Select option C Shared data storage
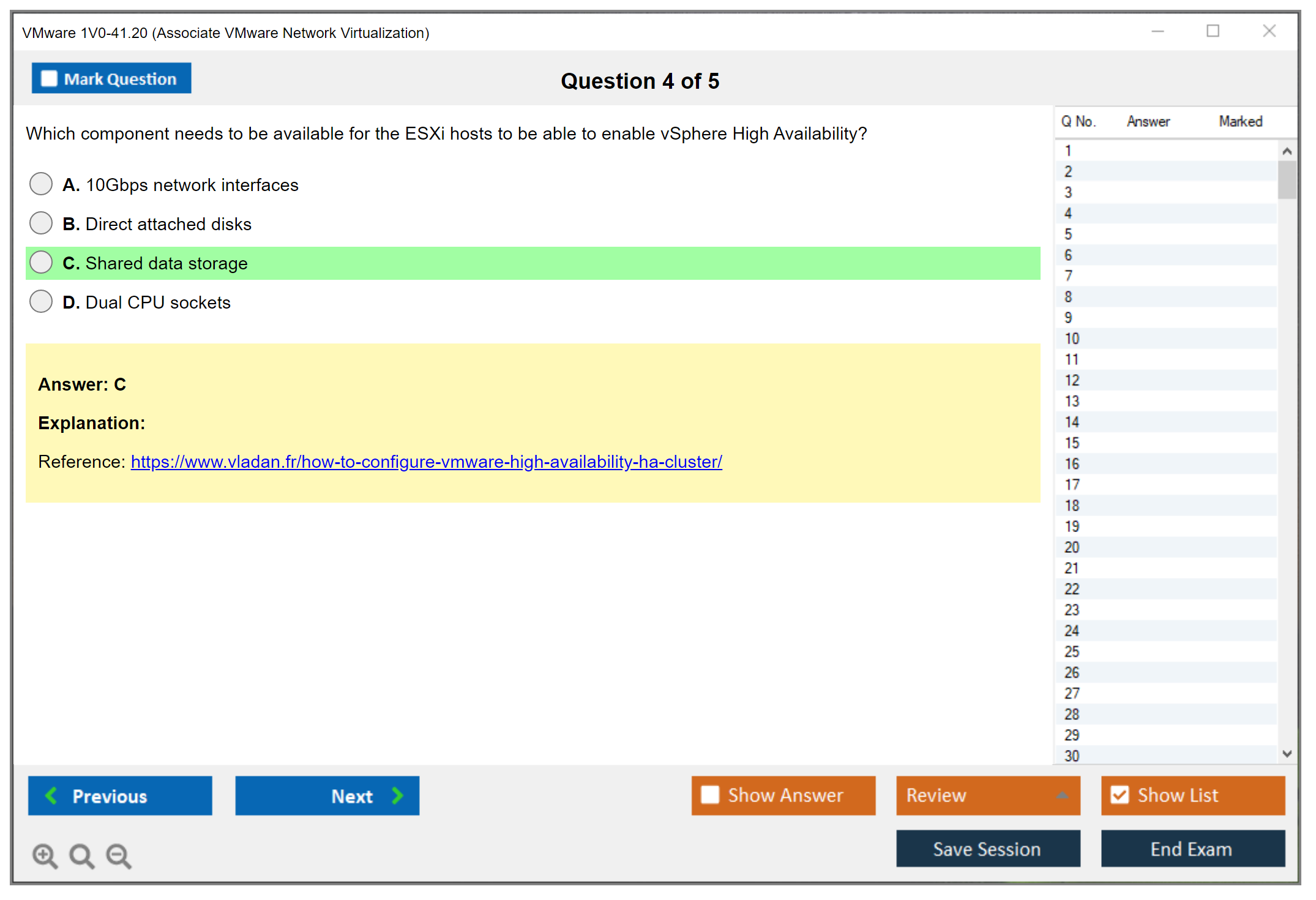 coord(41,262)
